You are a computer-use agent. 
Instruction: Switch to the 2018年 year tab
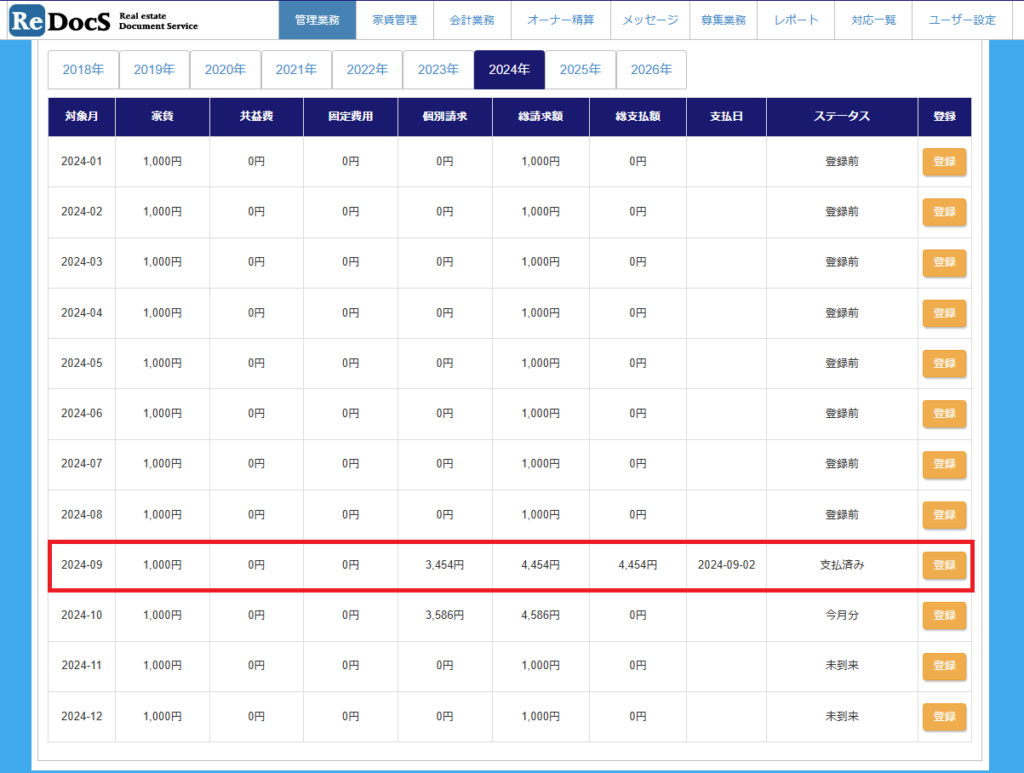click(83, 69)
